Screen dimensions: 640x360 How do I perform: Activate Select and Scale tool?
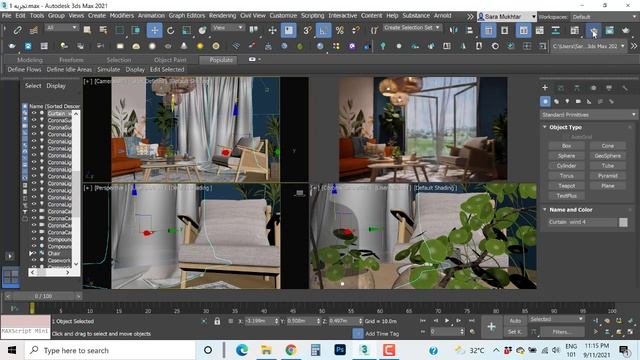187,30
